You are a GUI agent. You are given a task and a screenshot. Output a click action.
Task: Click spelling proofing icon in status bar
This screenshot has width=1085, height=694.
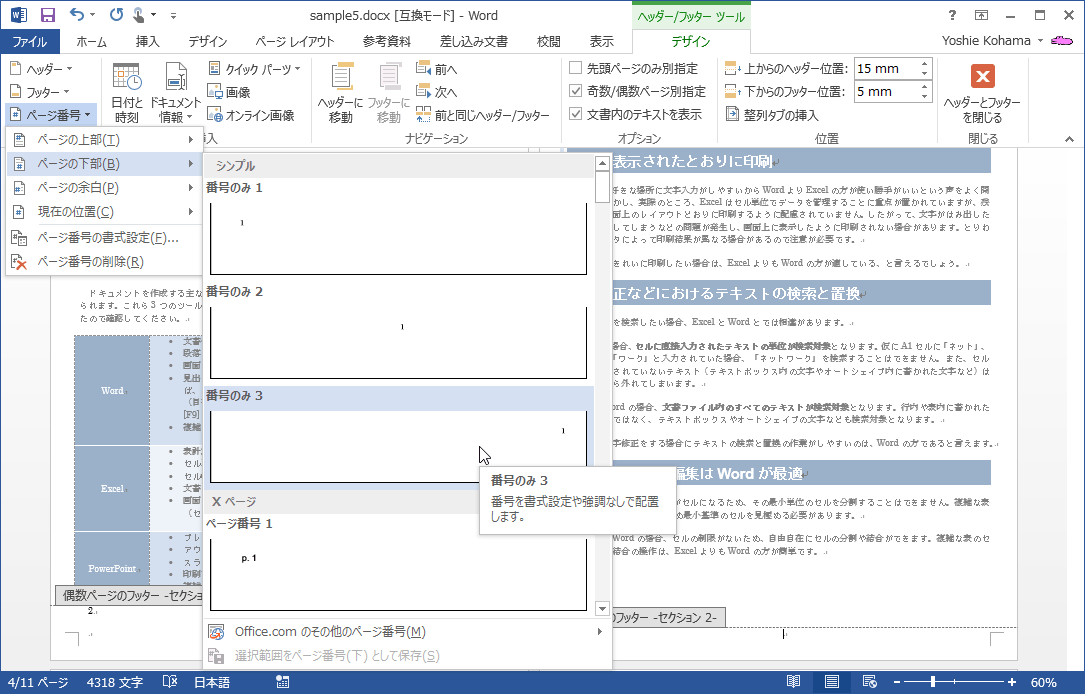170,682
